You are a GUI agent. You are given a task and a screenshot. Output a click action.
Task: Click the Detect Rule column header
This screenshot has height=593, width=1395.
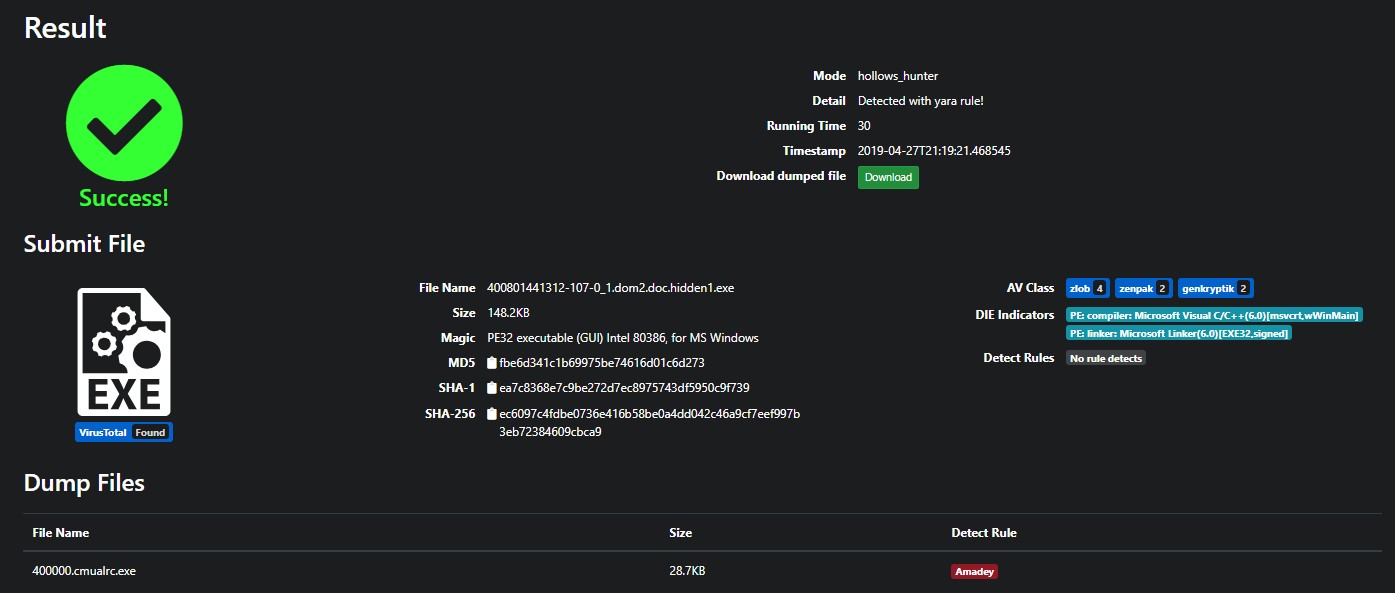(983, 533)
